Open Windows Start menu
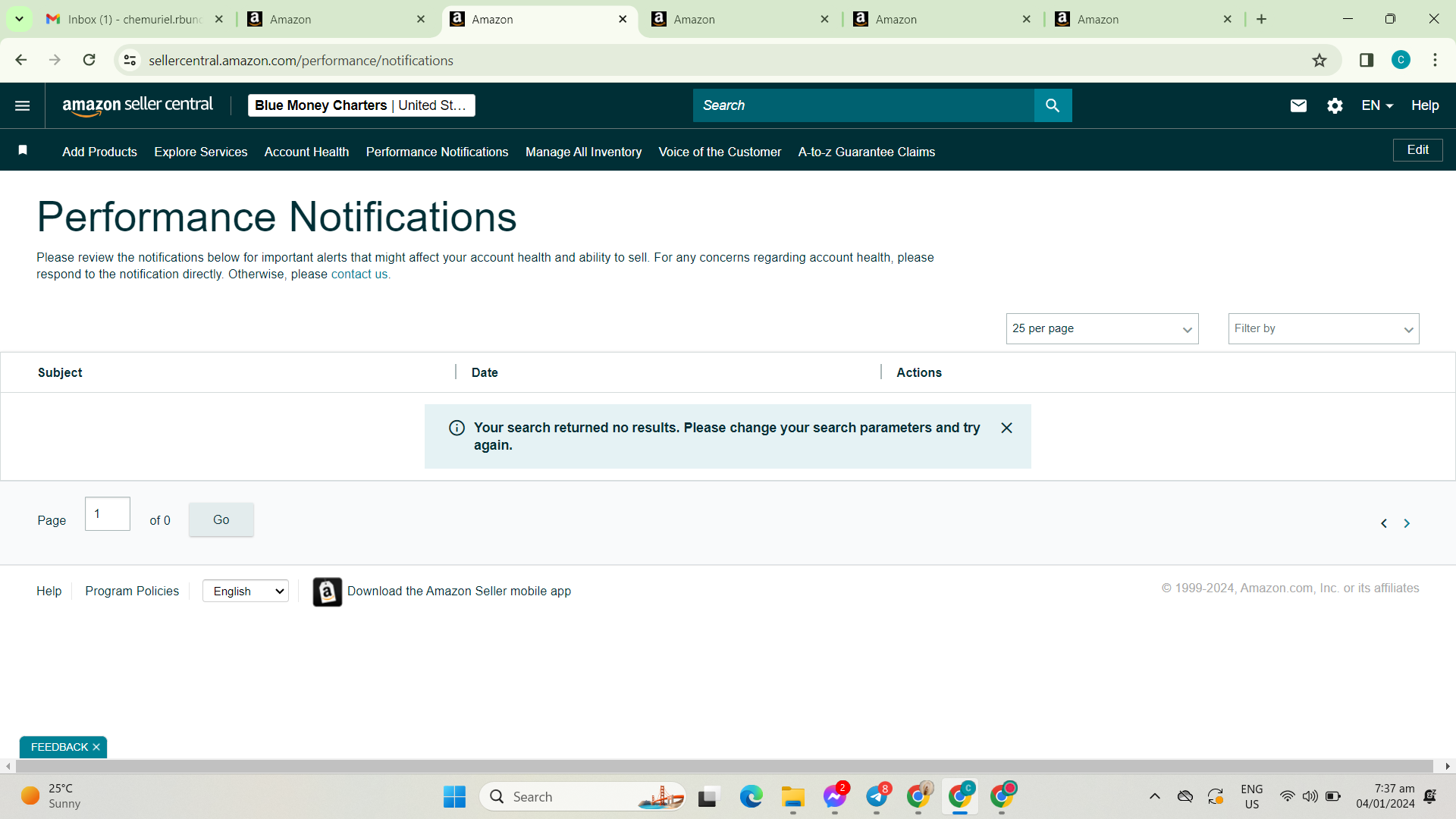Viewport: 1456px width, 819px height. click(454, 796)
